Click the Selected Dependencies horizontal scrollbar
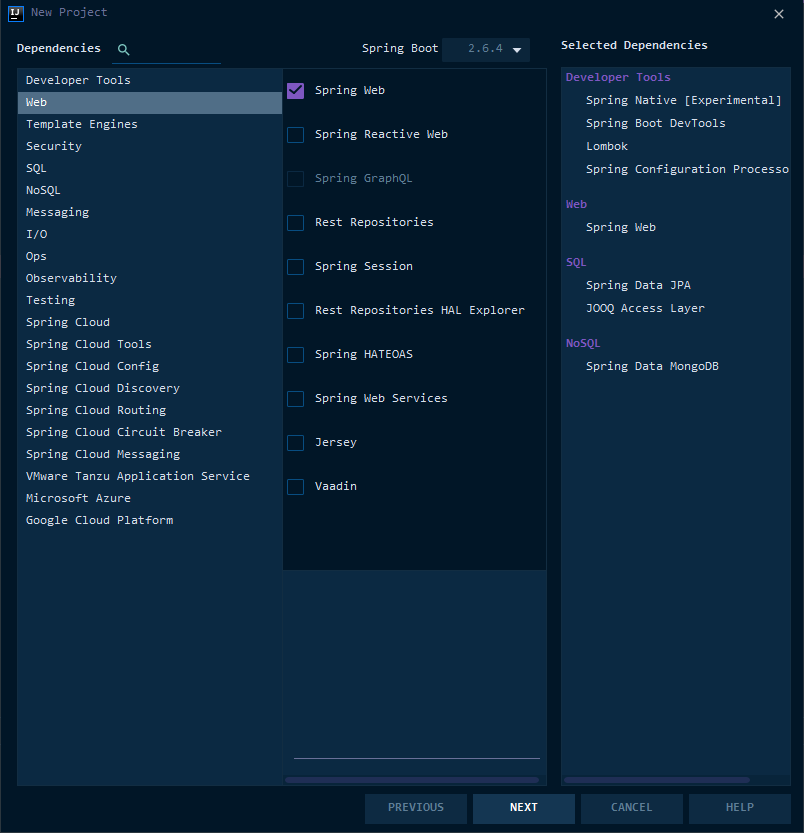Image resolution: width=804 pixels, height=833 pixels. (x=656, y=780)
